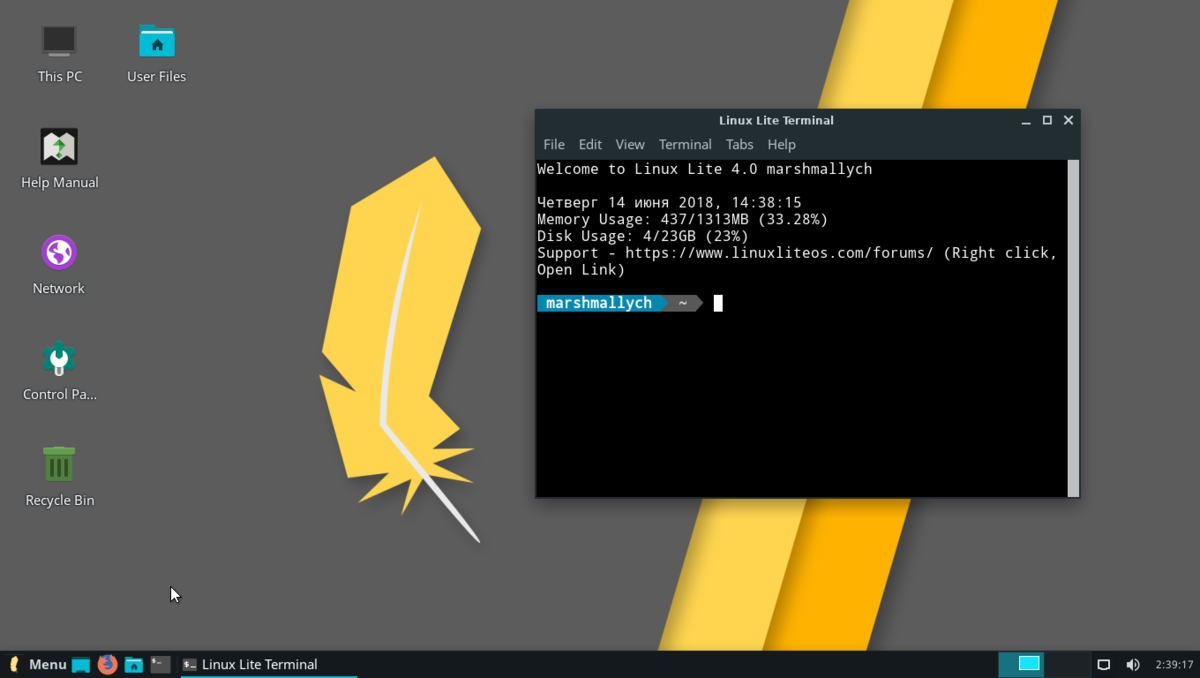
Task: Open the Firefox icon on the taskbar
Action: pos(106,664)
